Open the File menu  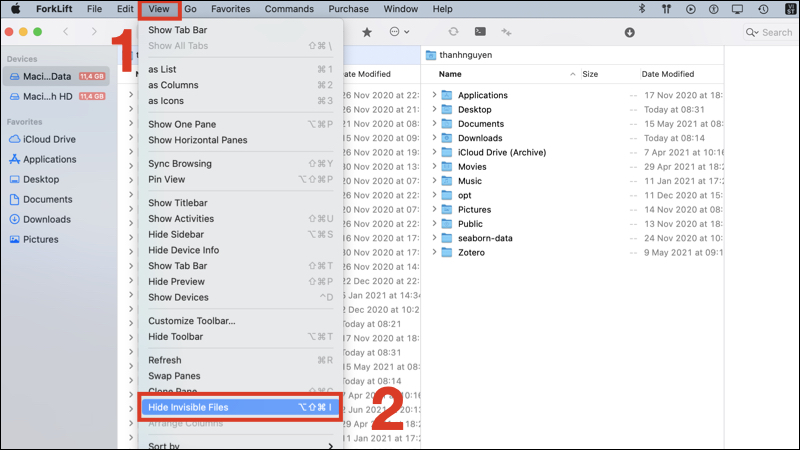pyautogui.click(x=94, y=9)
